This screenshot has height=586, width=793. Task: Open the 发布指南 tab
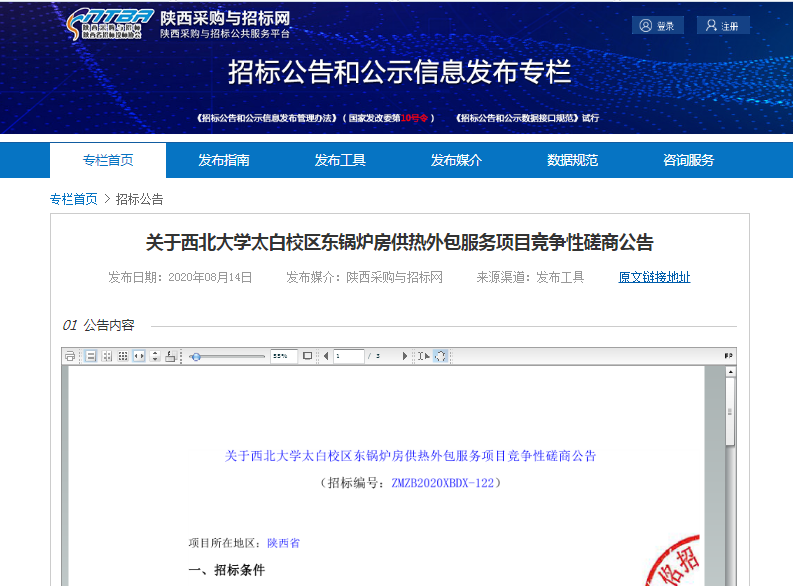coord(224,160)
